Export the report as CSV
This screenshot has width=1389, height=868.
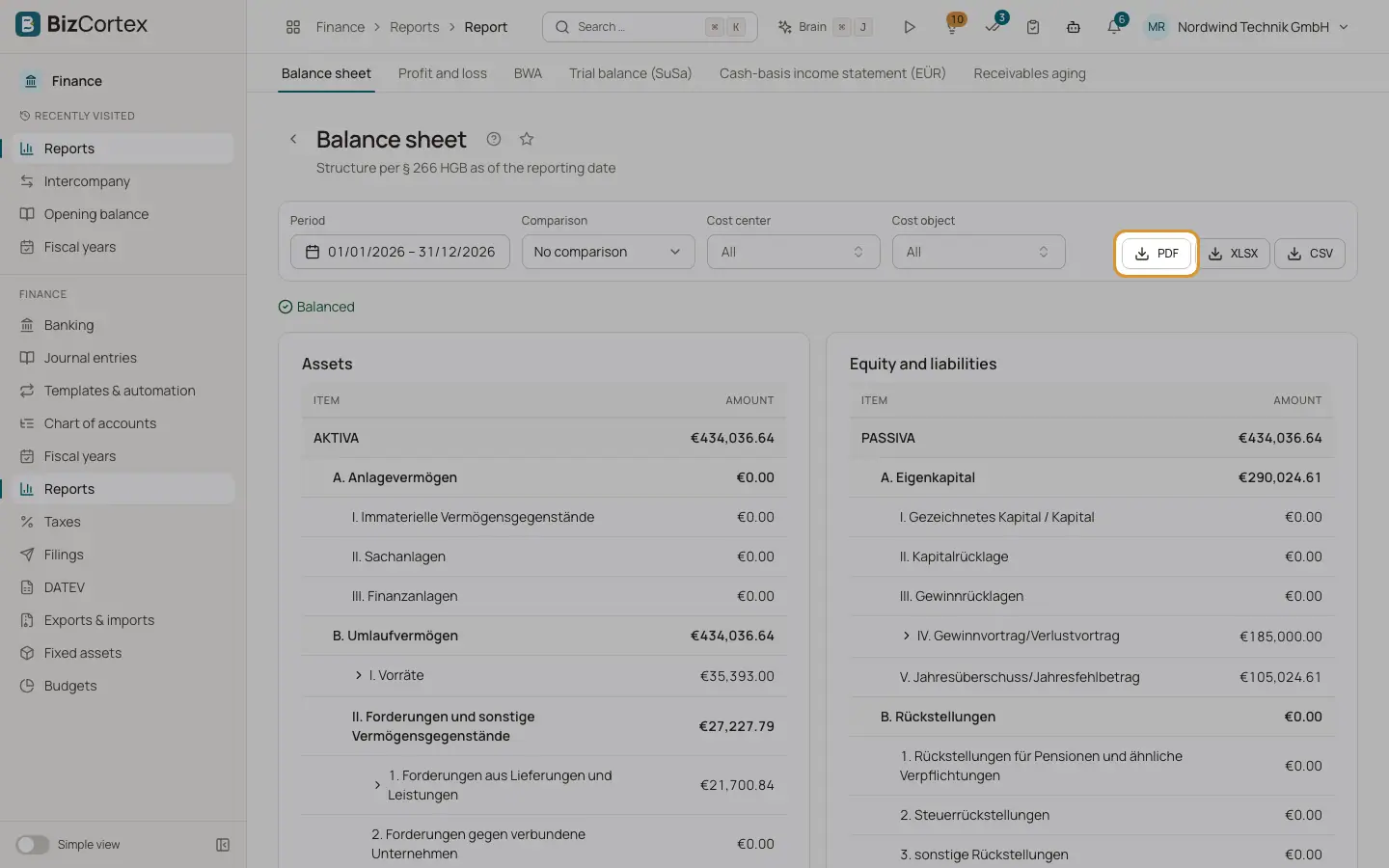(1310, 254)
